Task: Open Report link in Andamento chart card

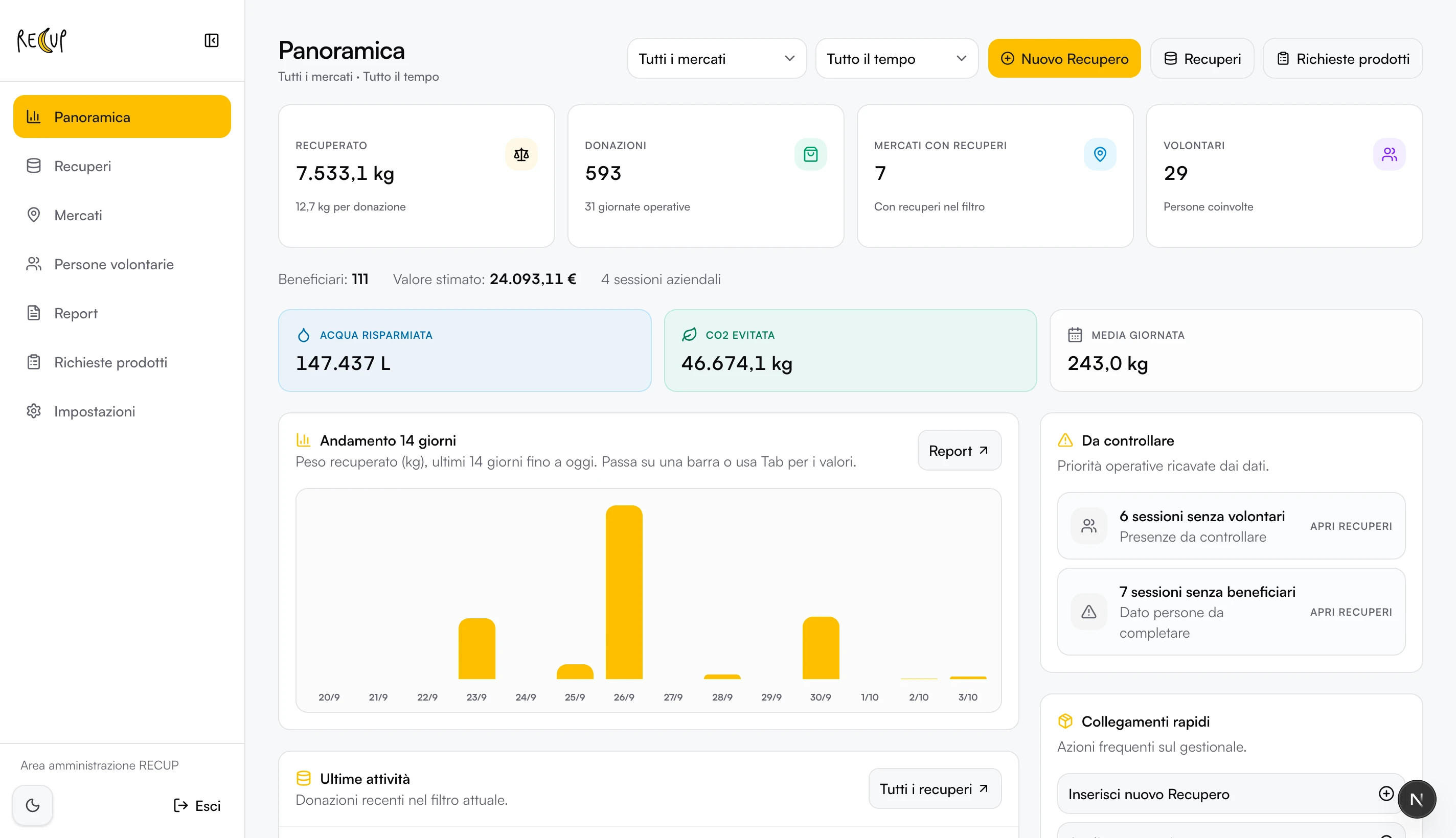Action: pos(959,451)
